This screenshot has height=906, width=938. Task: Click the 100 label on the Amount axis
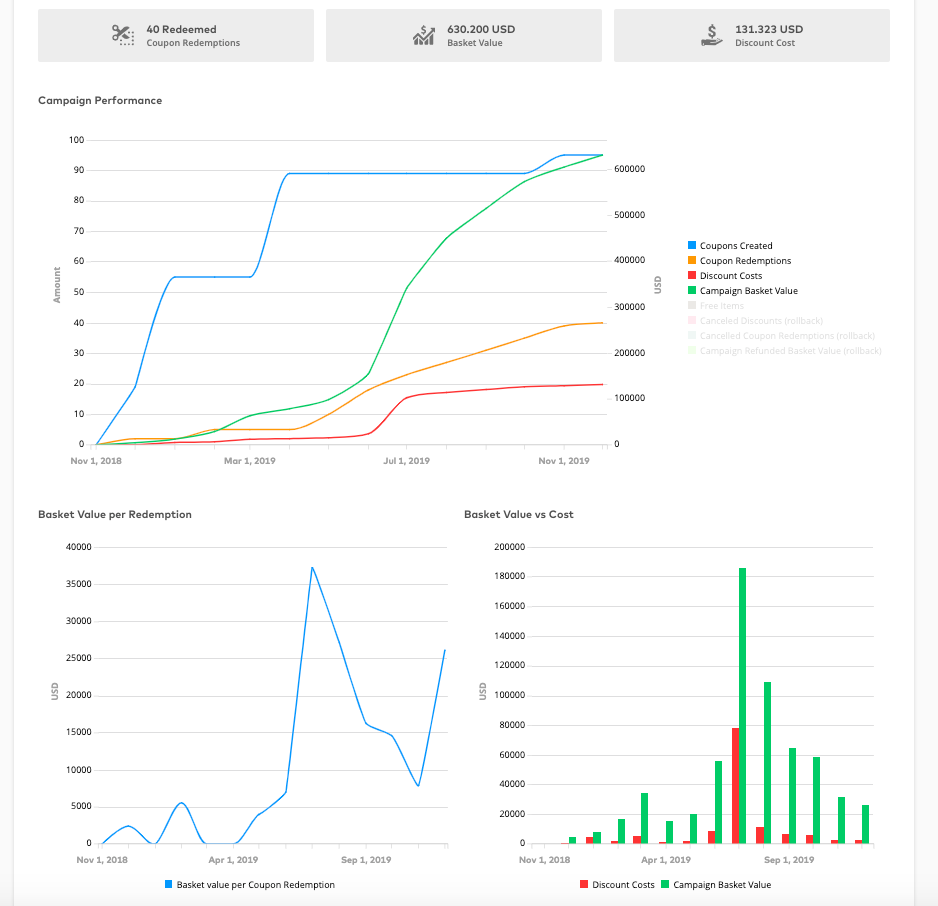[x=77, y=140]
